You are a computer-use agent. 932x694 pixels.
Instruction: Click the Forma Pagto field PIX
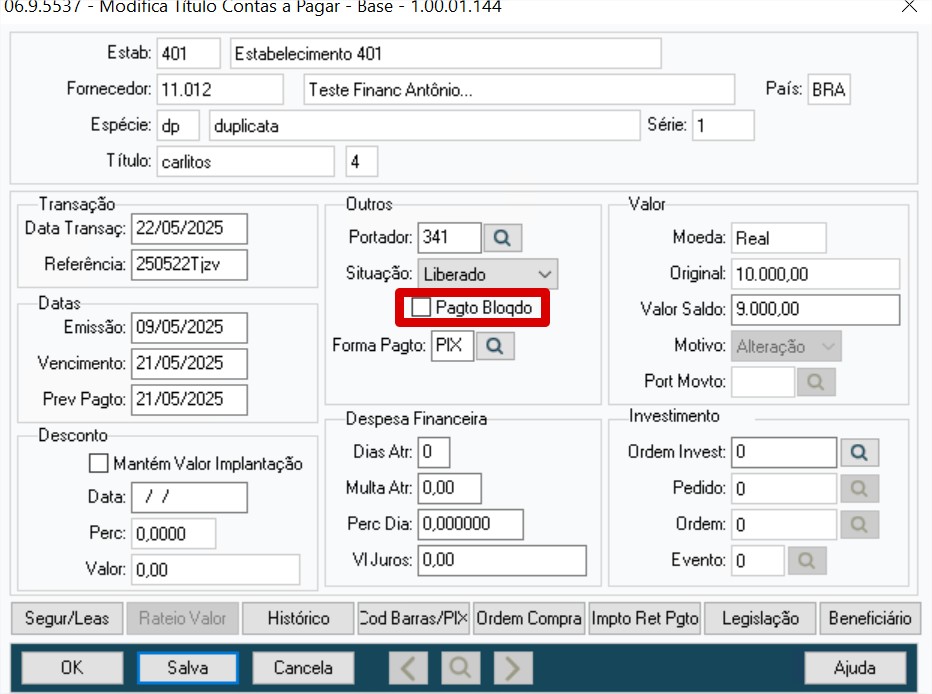click(452, 345)
